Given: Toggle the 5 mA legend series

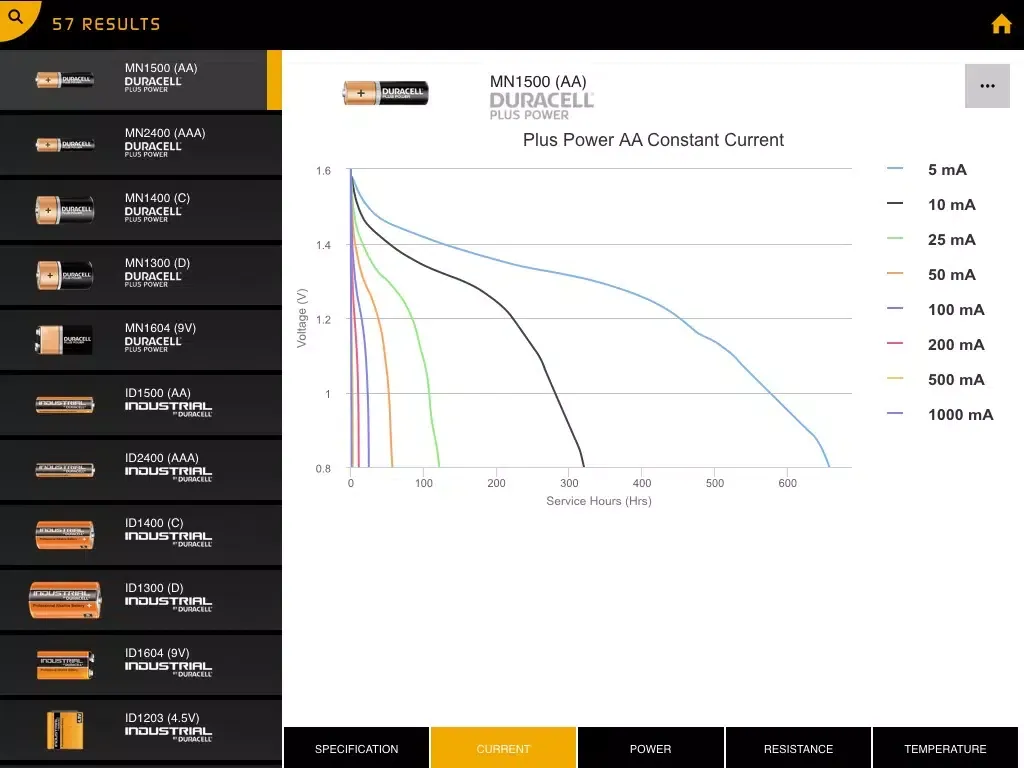Looking at the screenshot, I should [x=927, y=169].
